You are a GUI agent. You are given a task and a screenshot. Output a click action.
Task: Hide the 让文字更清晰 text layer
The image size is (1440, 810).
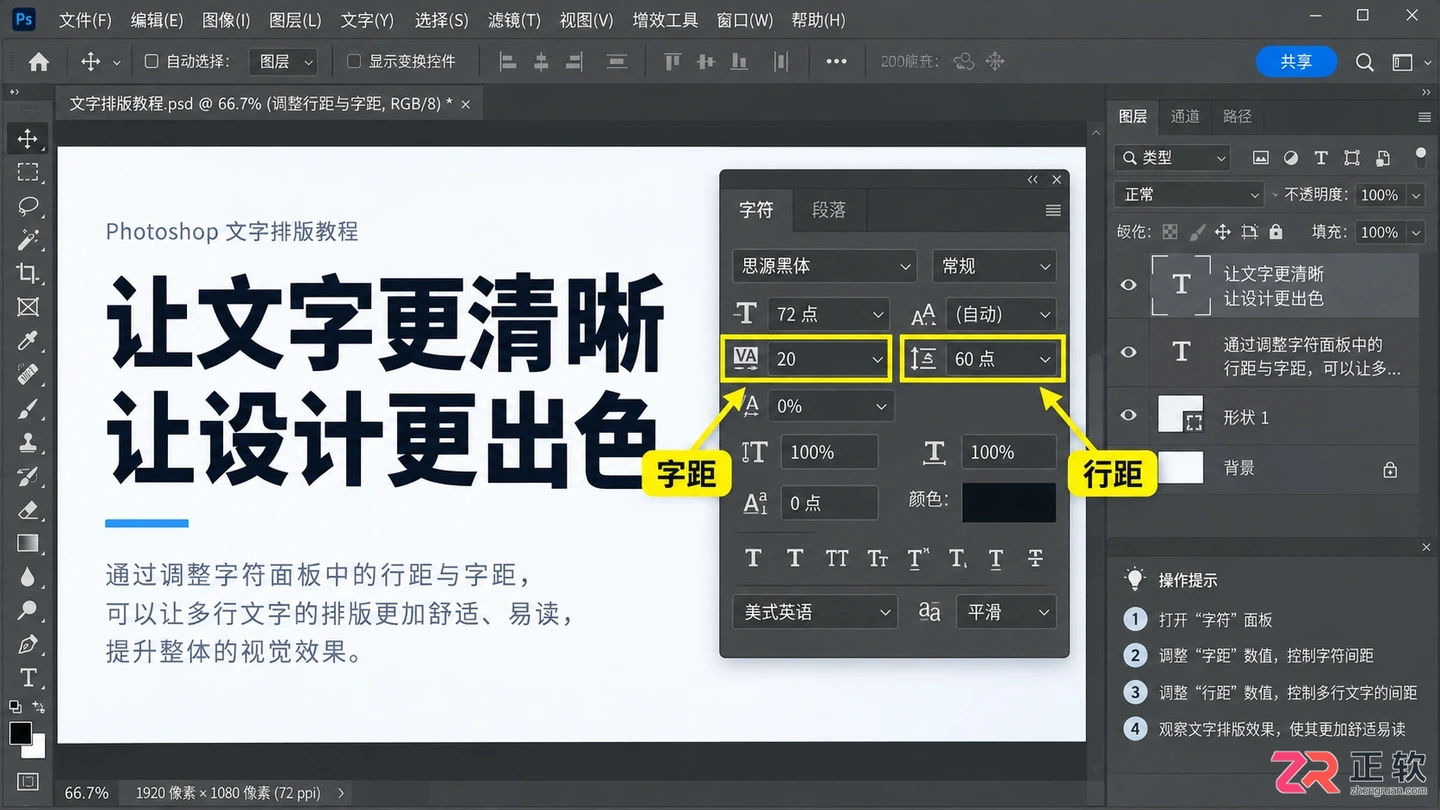coord(1129,285)
